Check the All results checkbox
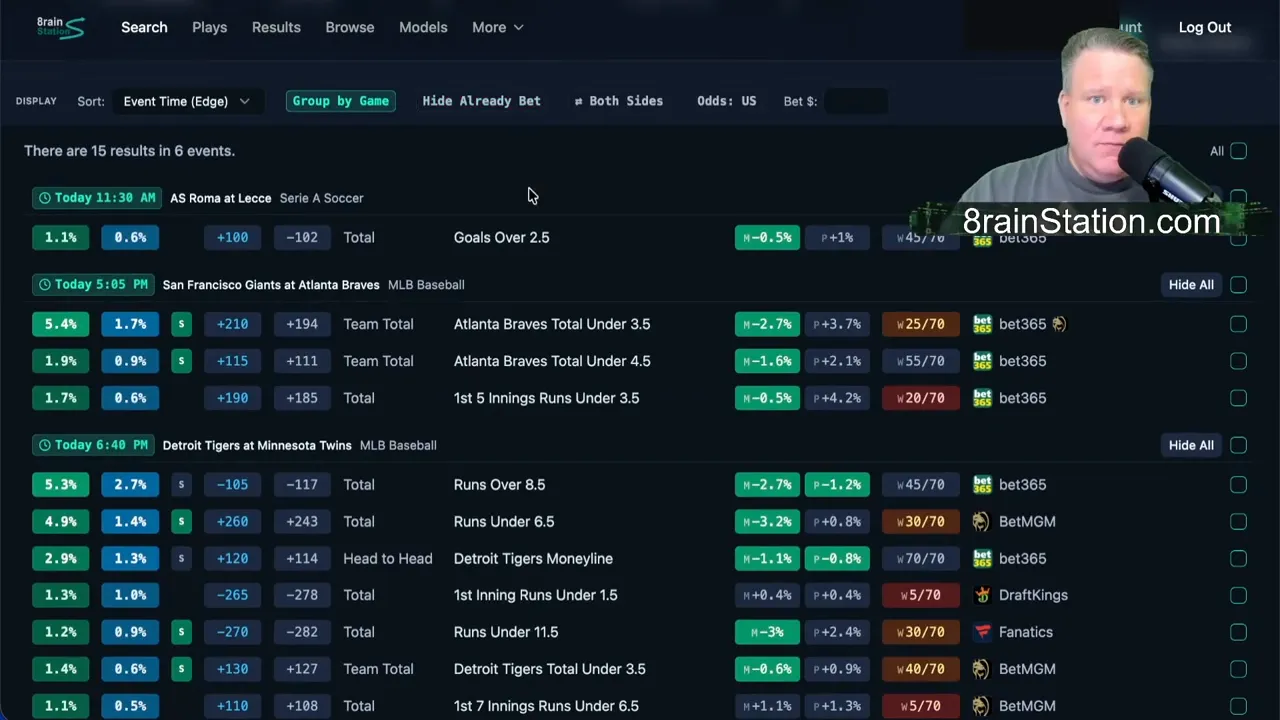The width and height of the screenshot is (1280, 720). pos(1239,151)
